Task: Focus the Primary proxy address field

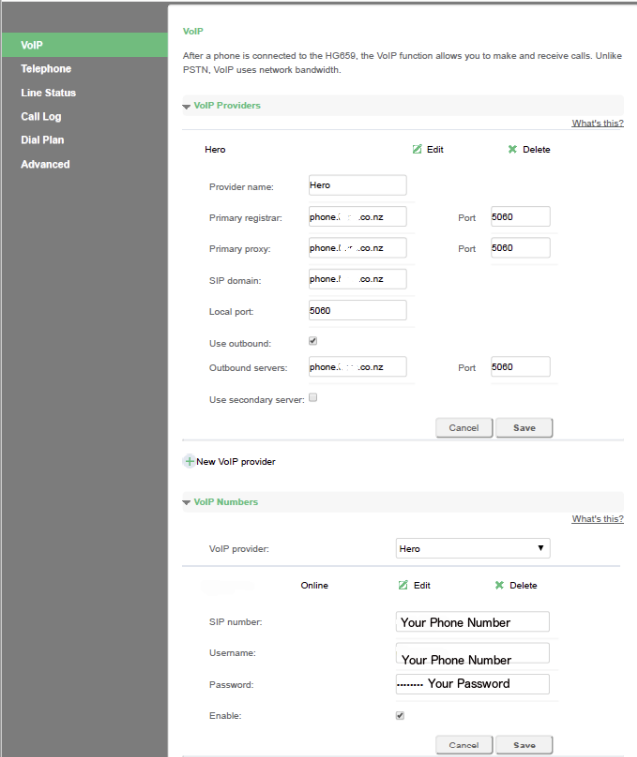Action: 357,248
